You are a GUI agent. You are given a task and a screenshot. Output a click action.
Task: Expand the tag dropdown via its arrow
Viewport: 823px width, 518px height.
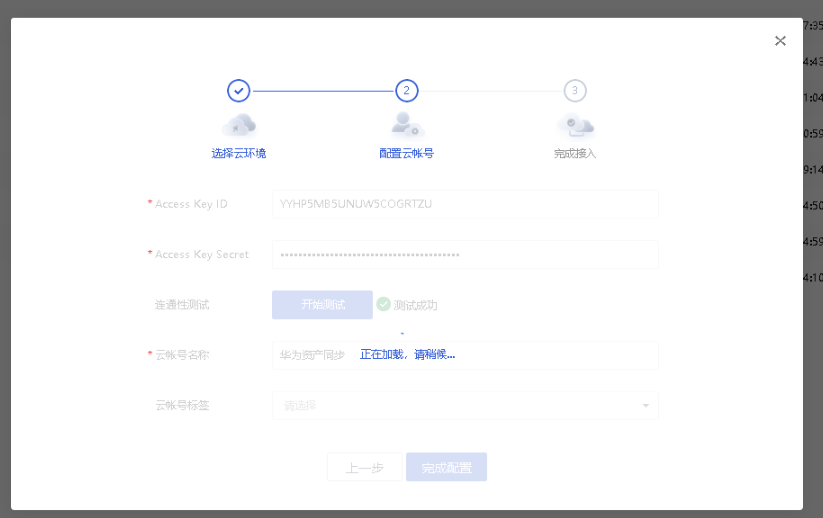click(x=645, y=406)
